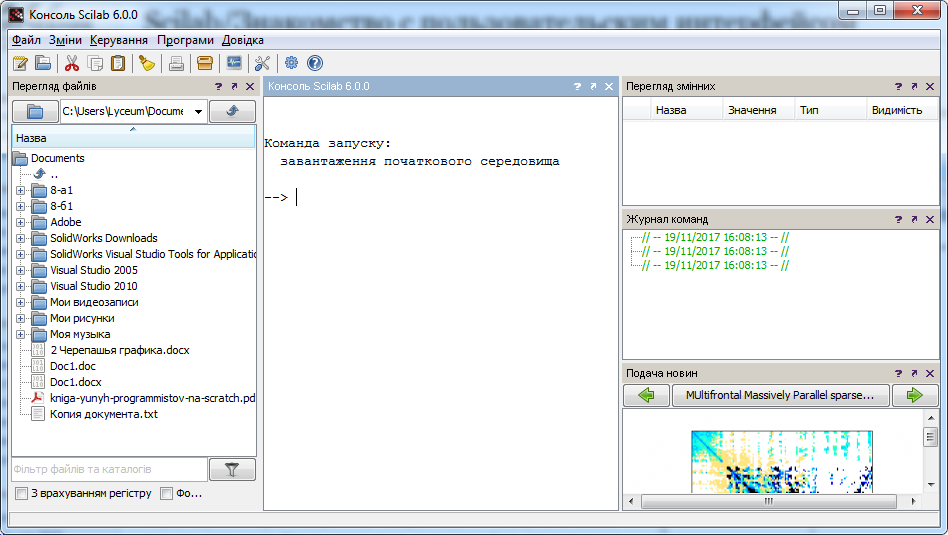Expand the SolidWorks Downloads folder
The height and width of the screenshot is (535, 948).
tap(21, 238)
